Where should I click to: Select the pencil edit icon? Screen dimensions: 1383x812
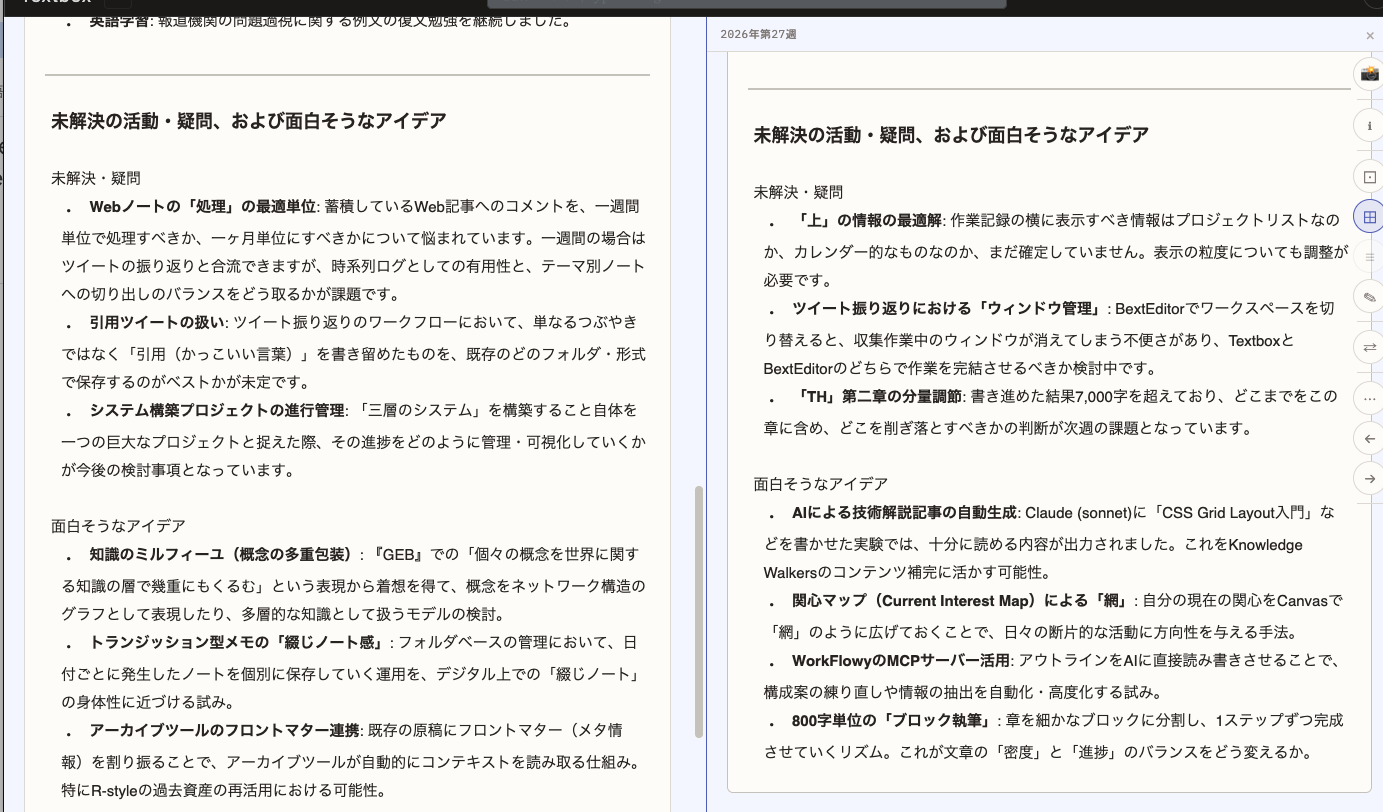click(1369, 297)
